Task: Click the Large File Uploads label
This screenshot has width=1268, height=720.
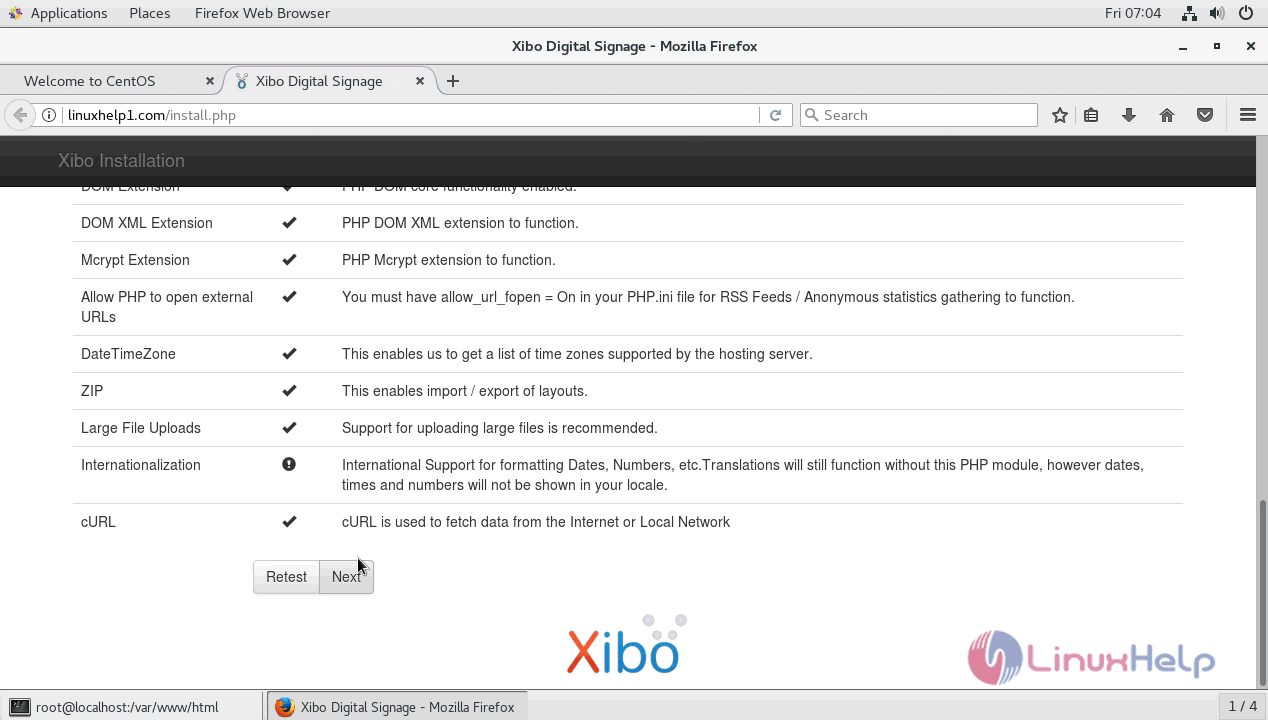Action: (x=141, y=428)
